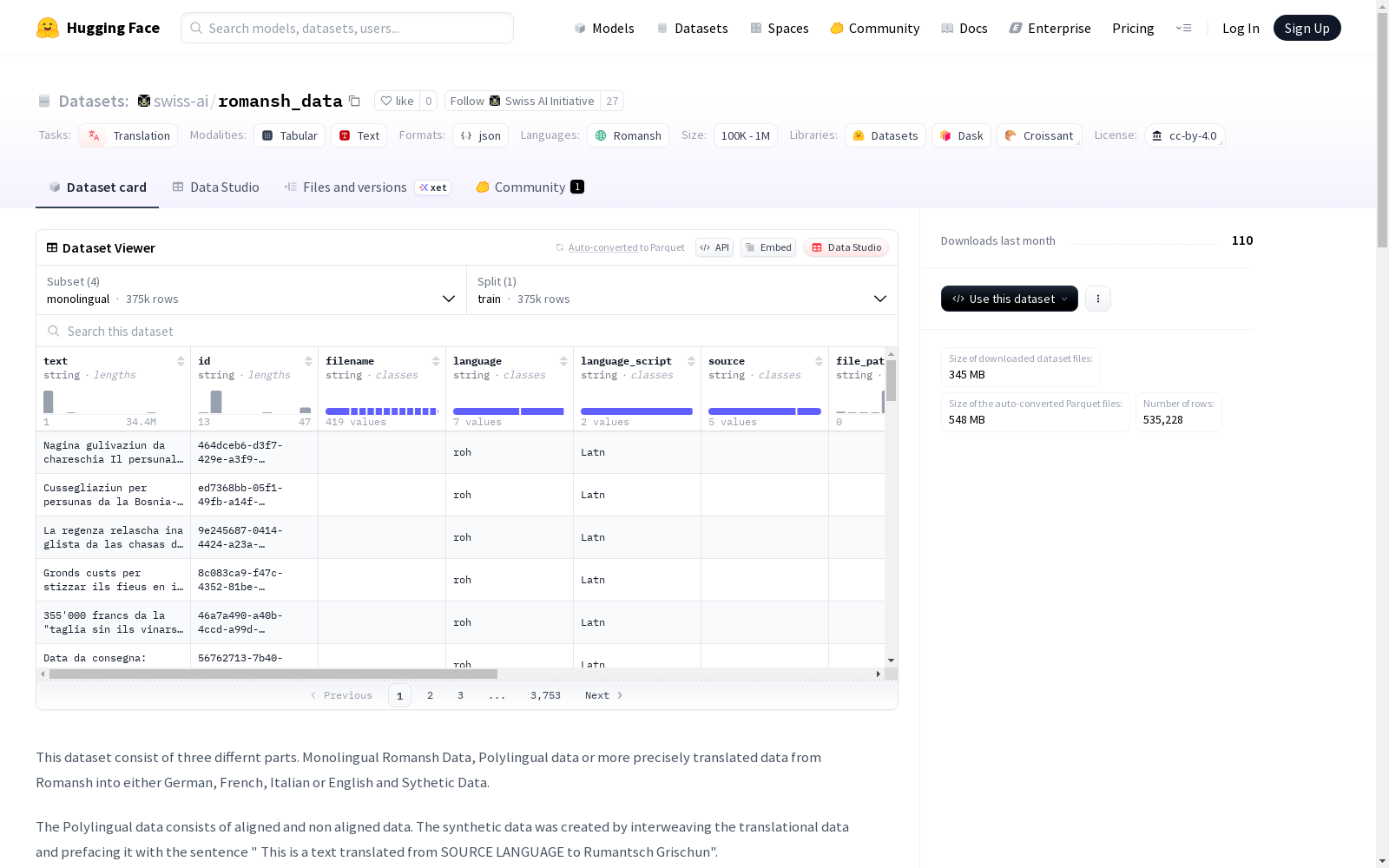
Task: Click the Embed button
Action: point(768,247)
